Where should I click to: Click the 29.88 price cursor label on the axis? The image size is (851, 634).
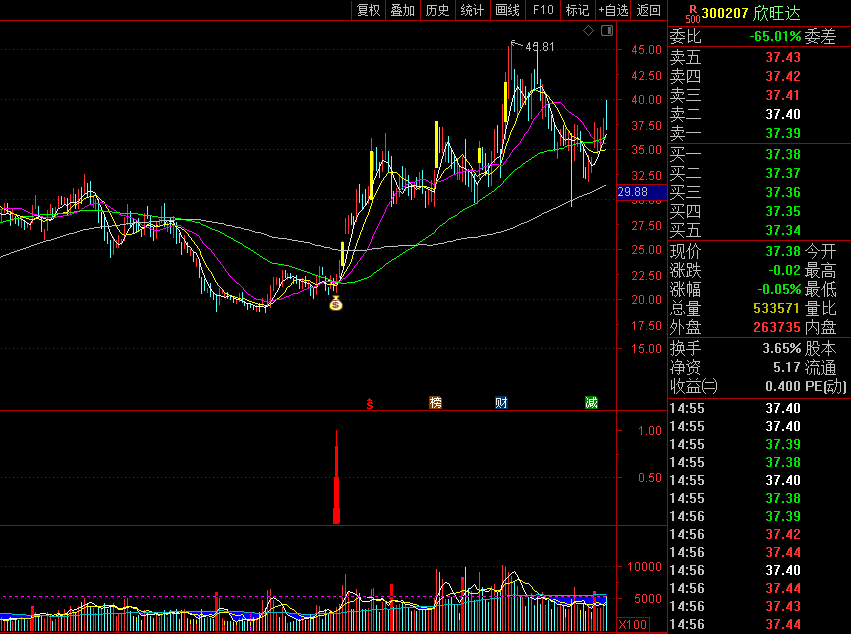pos(642,192)
